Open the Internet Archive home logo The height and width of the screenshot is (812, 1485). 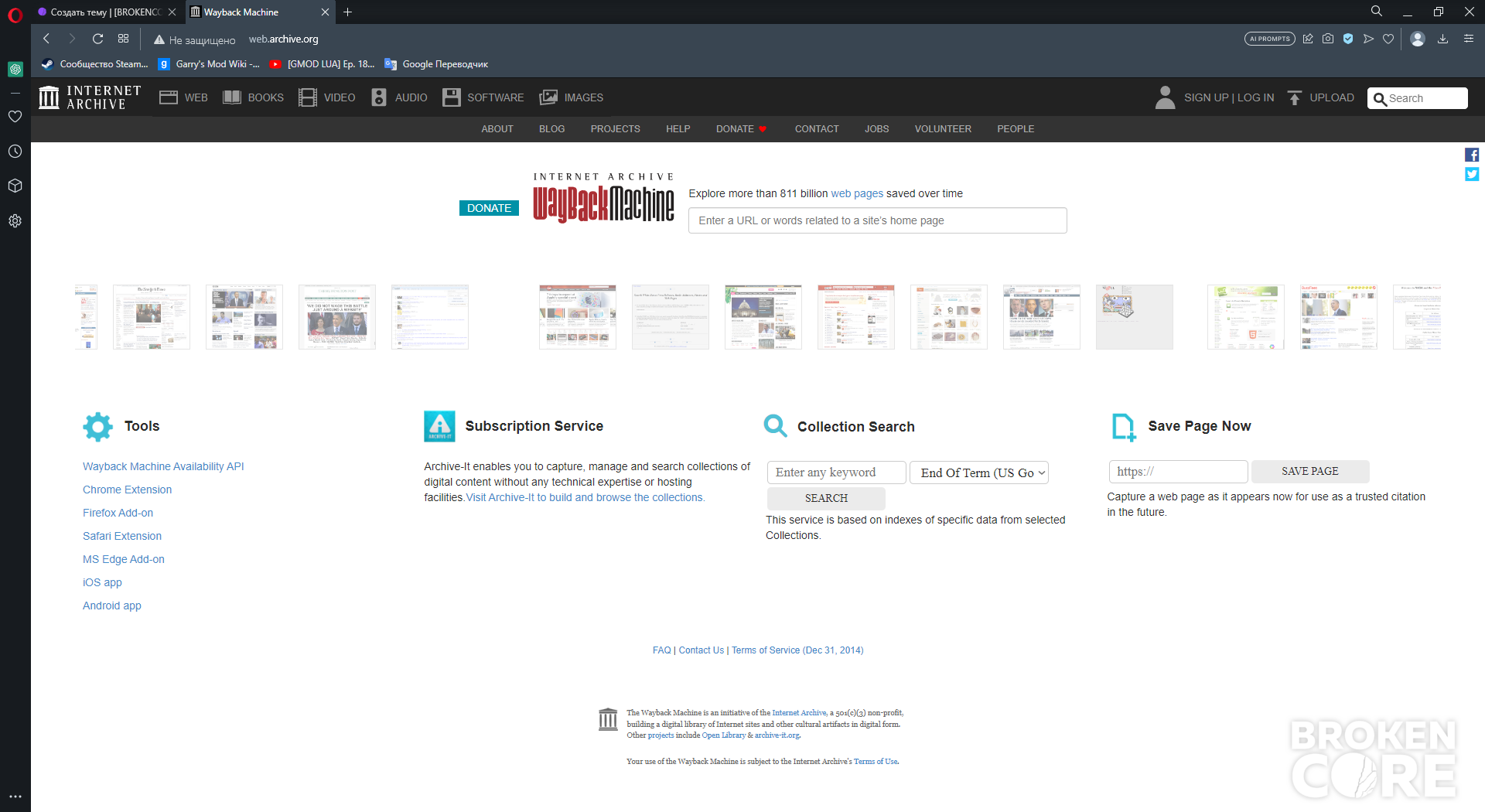90,97
